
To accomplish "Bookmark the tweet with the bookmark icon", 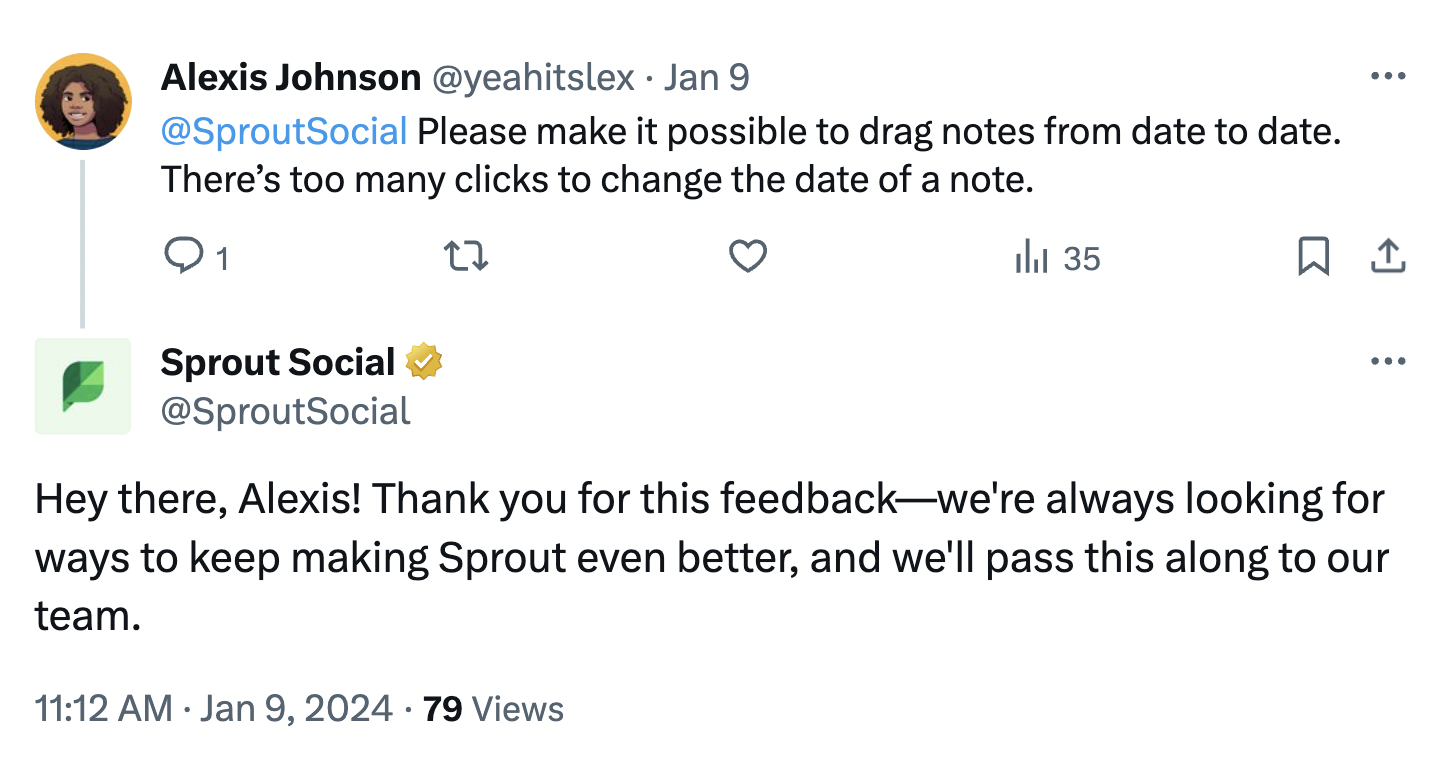I will tap(1314, 257).
